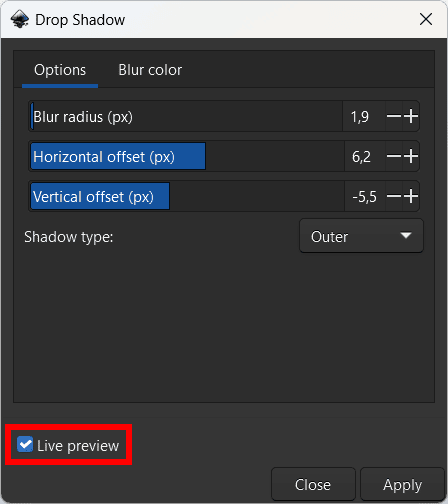The width and height of the screenshot is (448, 504).
Task: Close the Drop Shadow dialog with X
Action: (426, 19)
